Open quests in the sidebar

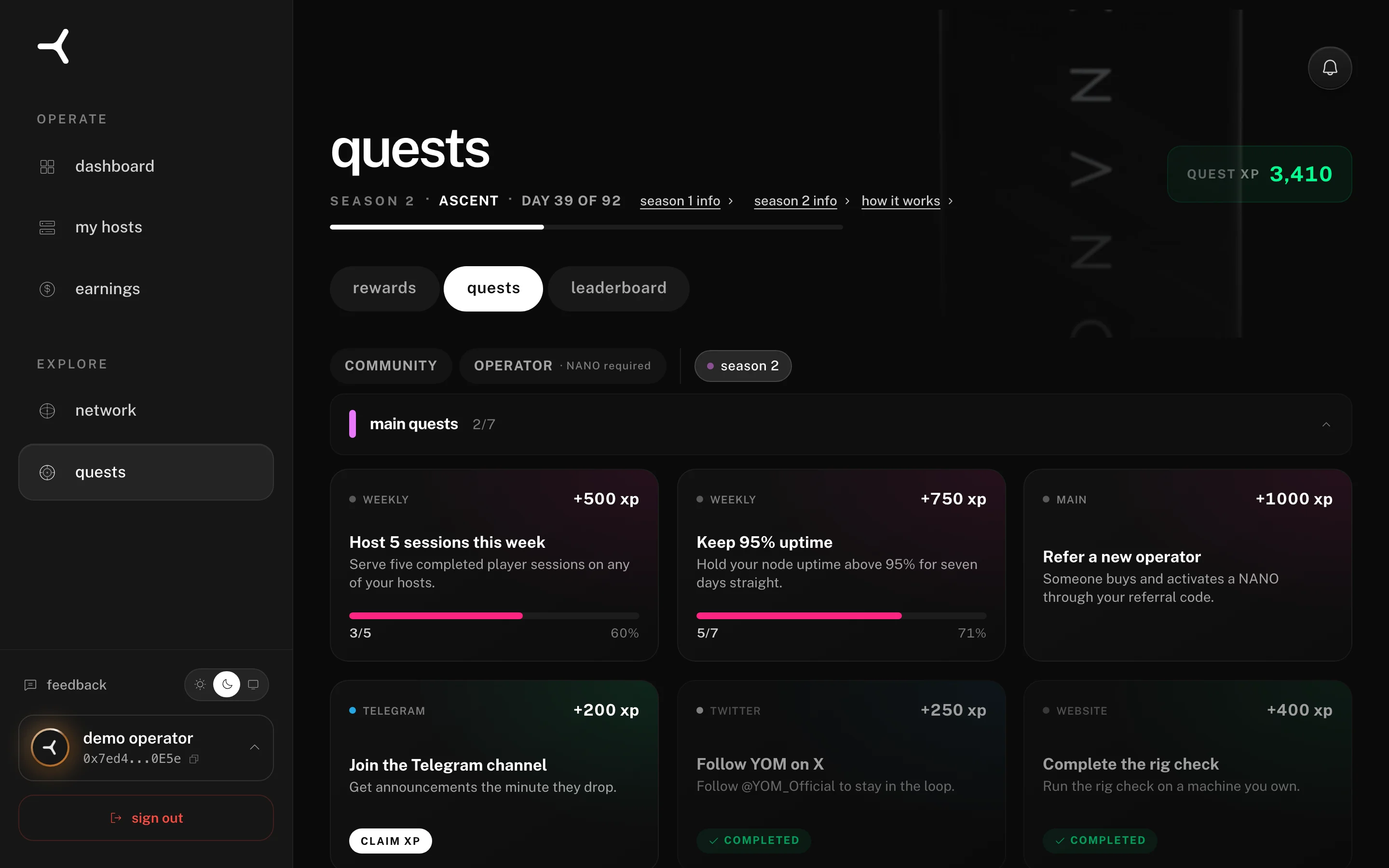pyautogui.click(x=146, y=472)
